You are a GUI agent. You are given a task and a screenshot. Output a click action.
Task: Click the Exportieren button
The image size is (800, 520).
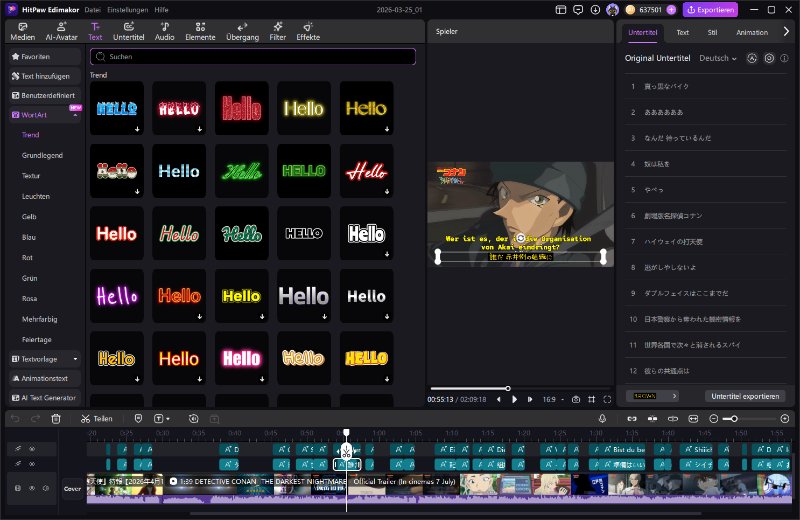coord(710,10)
